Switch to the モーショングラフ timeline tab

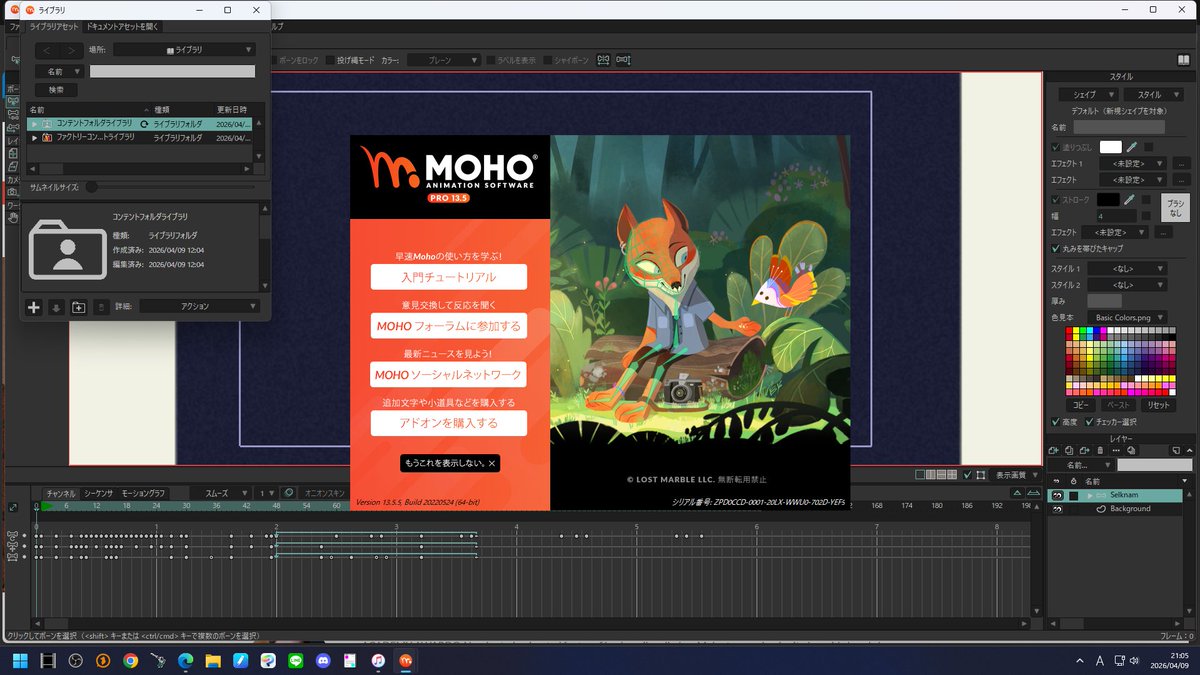click(x=143, y=494)
